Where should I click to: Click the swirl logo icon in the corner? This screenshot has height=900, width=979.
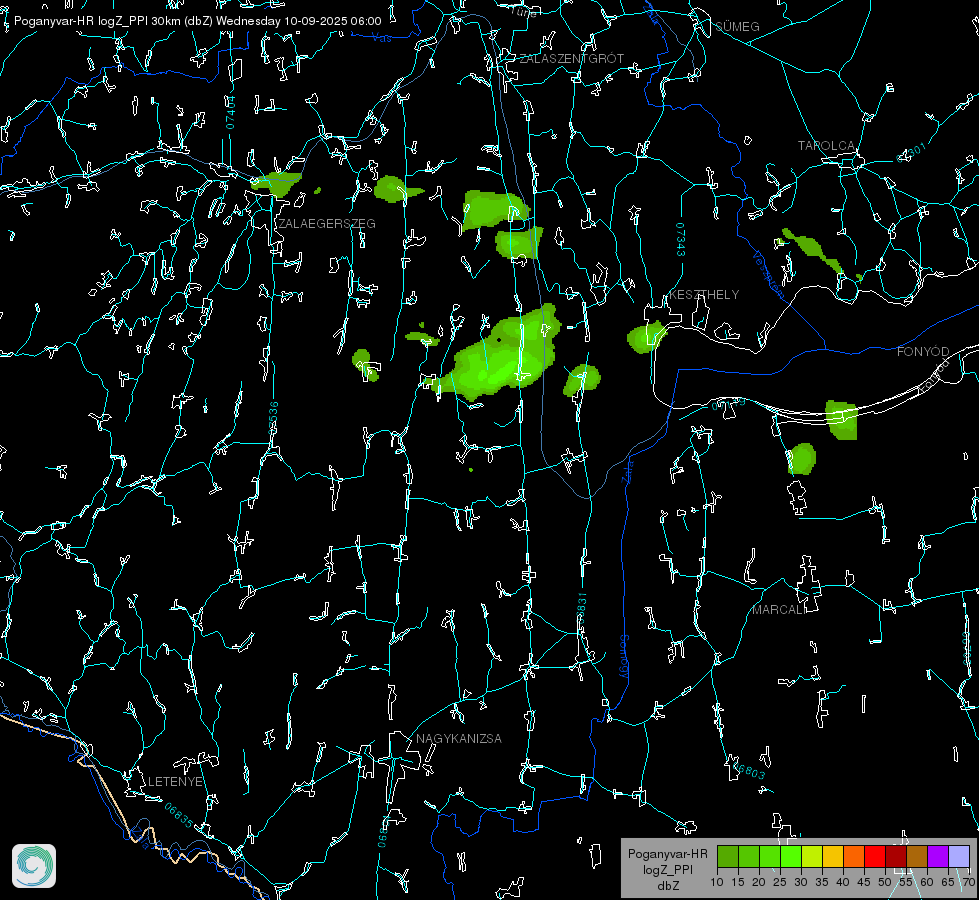point(34,866)
